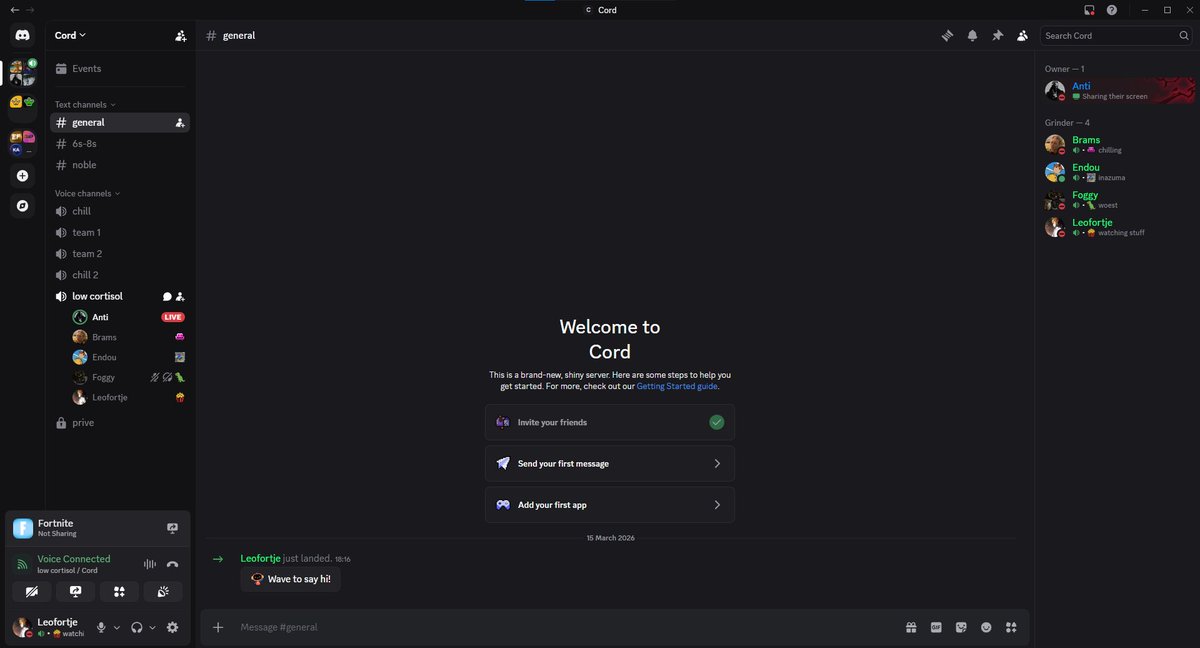The width and height of the screenshot is (1200, 648).
Task: Open the Getting Started guide link
Action: coord(677,386)
